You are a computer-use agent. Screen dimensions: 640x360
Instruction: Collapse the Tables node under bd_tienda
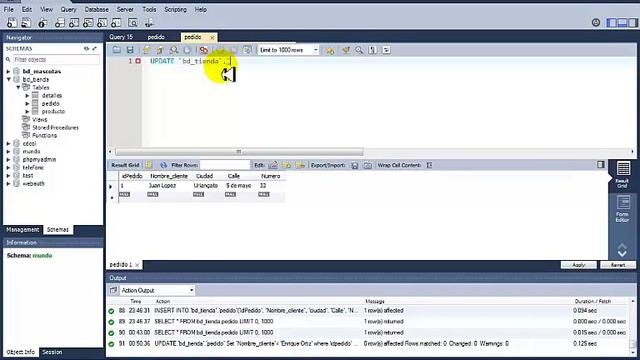tap(18, 87)
